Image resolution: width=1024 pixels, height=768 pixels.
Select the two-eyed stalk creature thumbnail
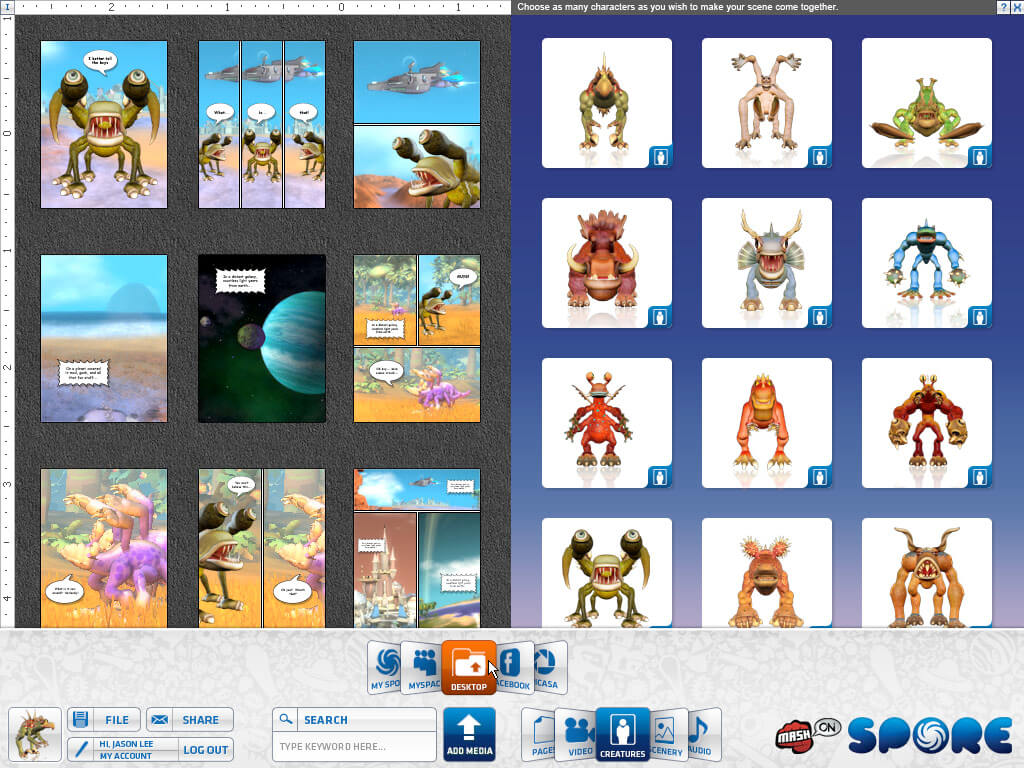pyautogui.click(x=607, y=573)
